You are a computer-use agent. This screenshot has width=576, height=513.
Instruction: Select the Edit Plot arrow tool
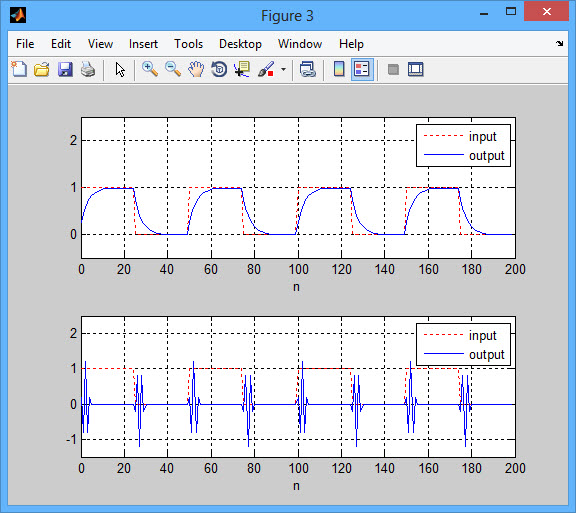click(x=120, y=69)
